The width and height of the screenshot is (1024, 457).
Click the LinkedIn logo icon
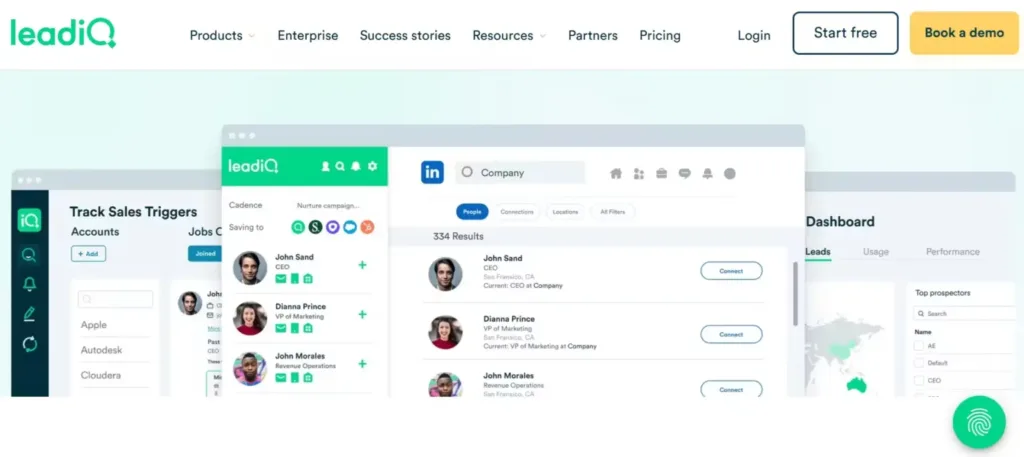coord(432,172)
